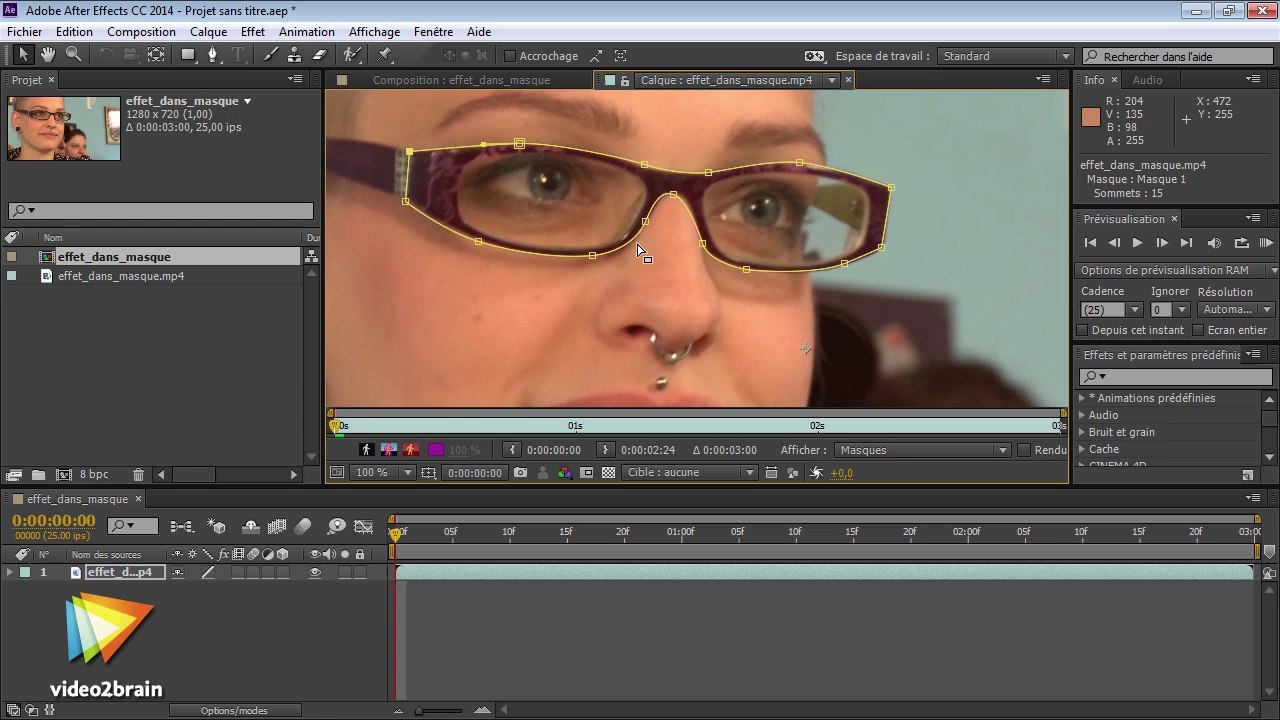
Task: Set in point button at 0:00:00:00
Action: [x=511, y=450]
